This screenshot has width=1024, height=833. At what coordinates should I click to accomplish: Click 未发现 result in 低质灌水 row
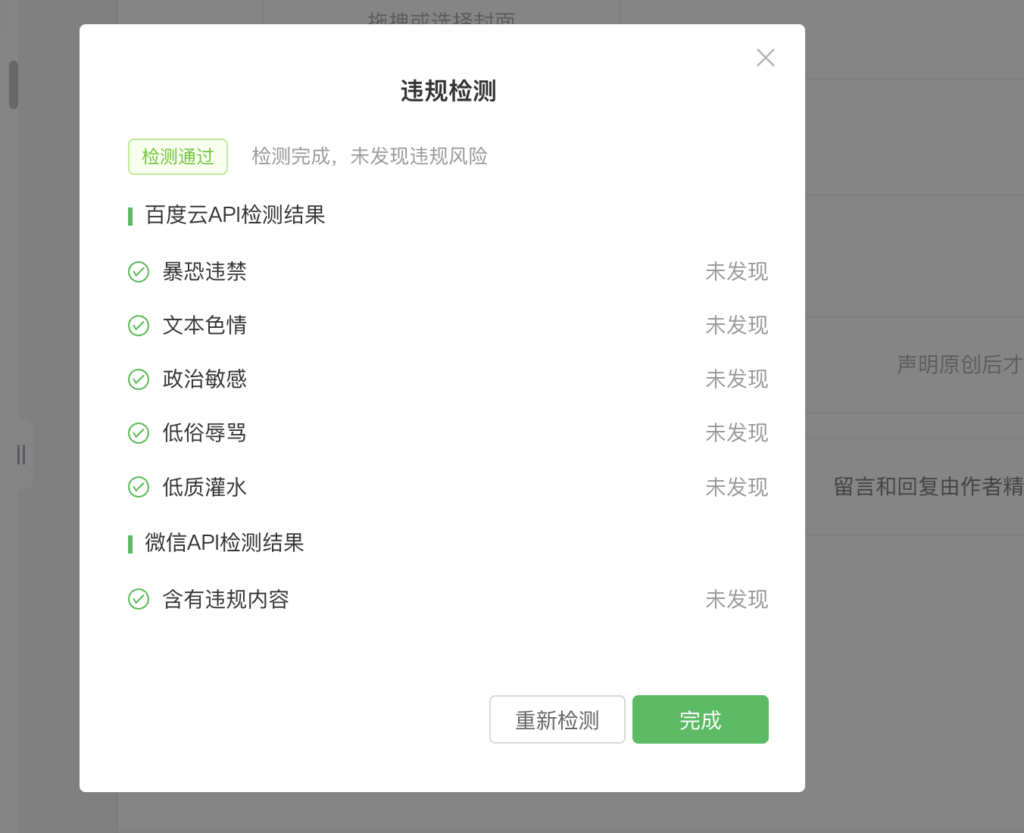tap(737, 487)
